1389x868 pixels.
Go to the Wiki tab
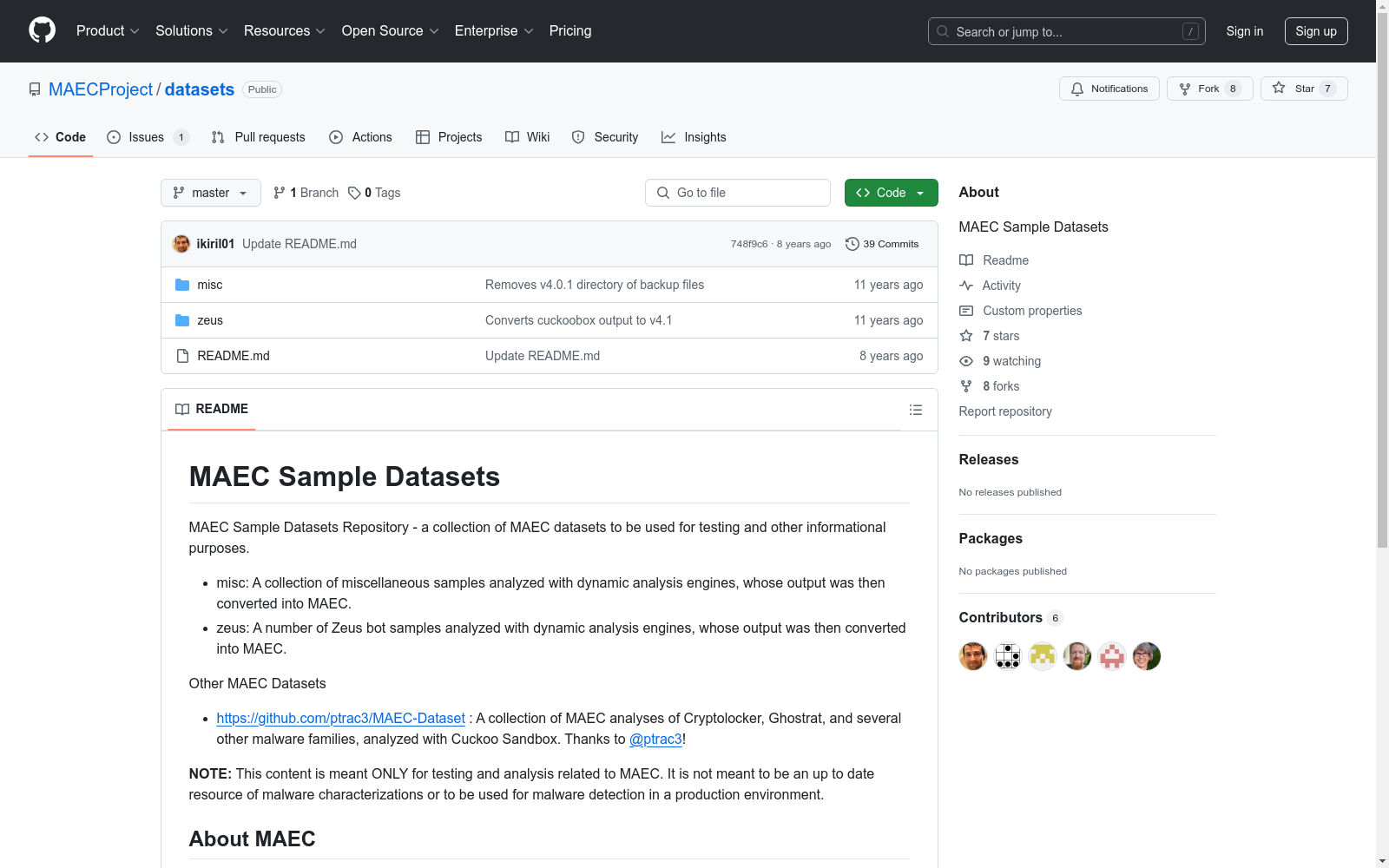coord(528,137)
